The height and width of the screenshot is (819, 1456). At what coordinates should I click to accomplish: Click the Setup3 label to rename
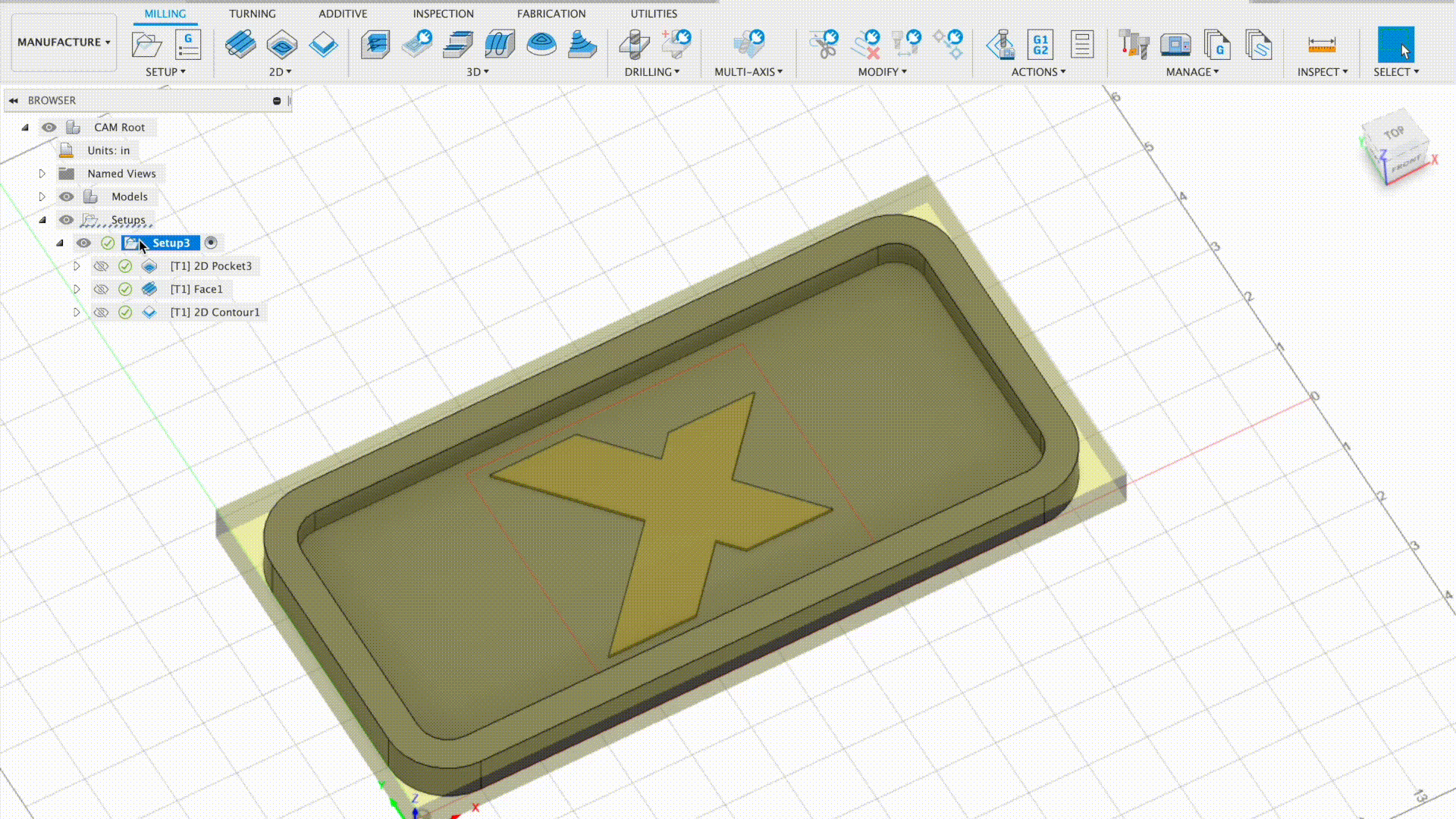(170, 242)
